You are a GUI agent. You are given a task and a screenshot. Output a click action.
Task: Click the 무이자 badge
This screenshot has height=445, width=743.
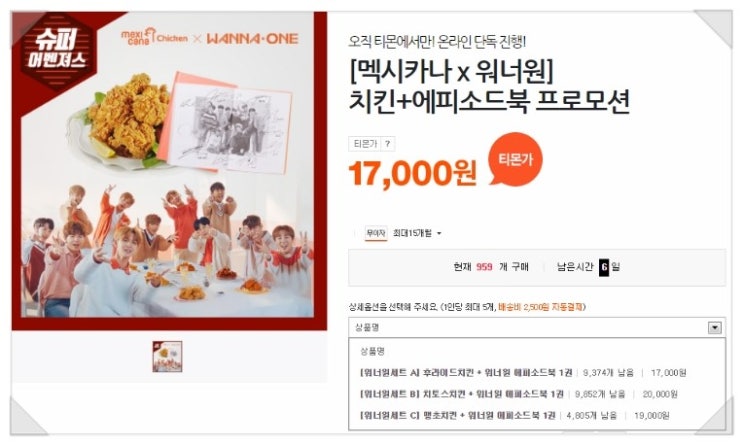tap(376, 233)
